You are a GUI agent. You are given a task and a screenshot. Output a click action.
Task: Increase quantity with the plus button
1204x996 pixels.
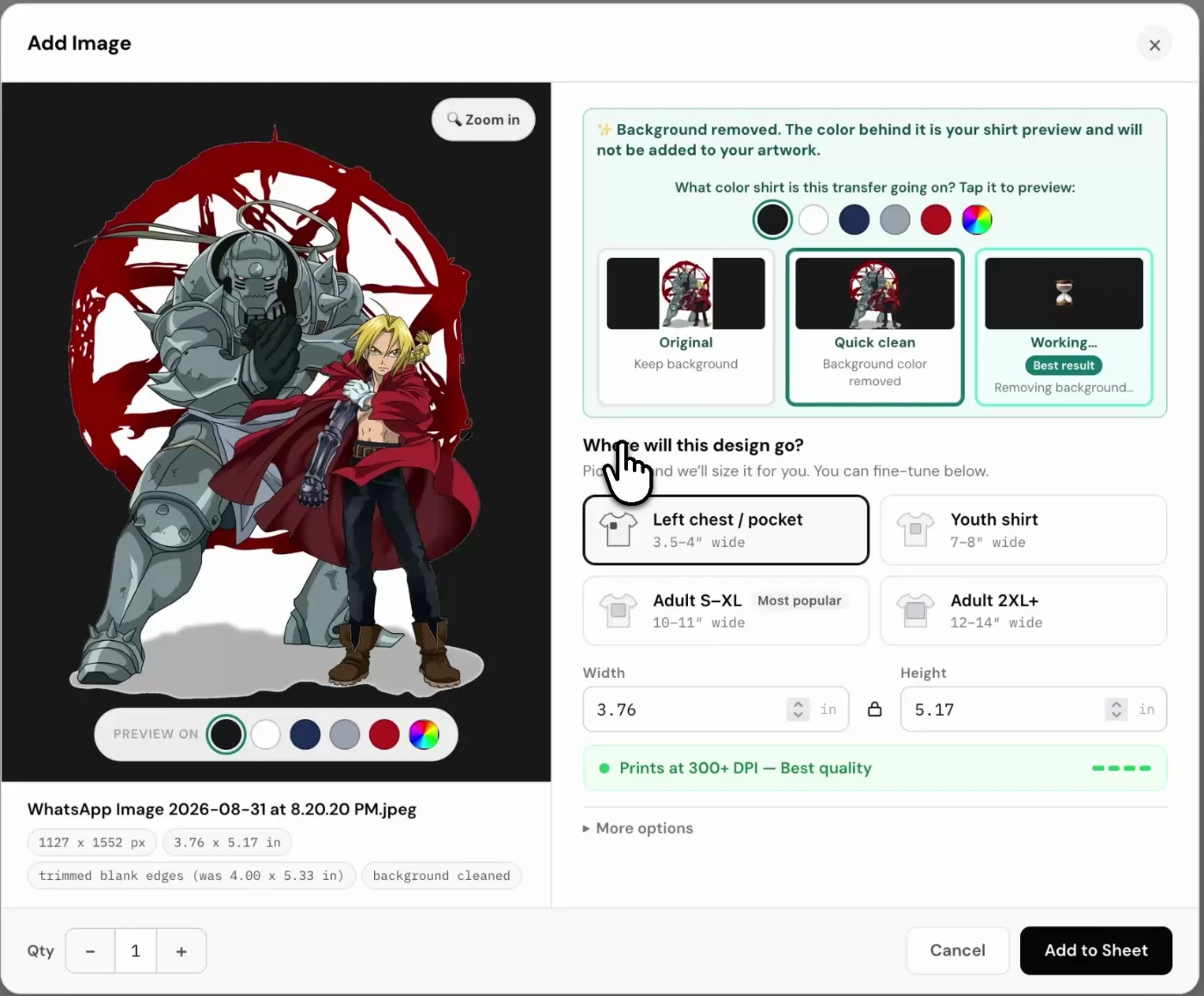point(181,951)
